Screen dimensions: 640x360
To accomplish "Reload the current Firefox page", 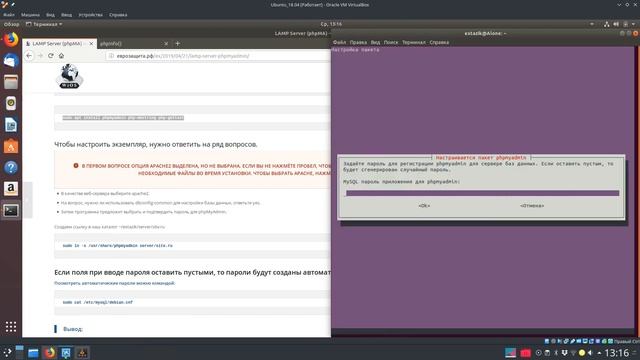I will tap(51, 56).
